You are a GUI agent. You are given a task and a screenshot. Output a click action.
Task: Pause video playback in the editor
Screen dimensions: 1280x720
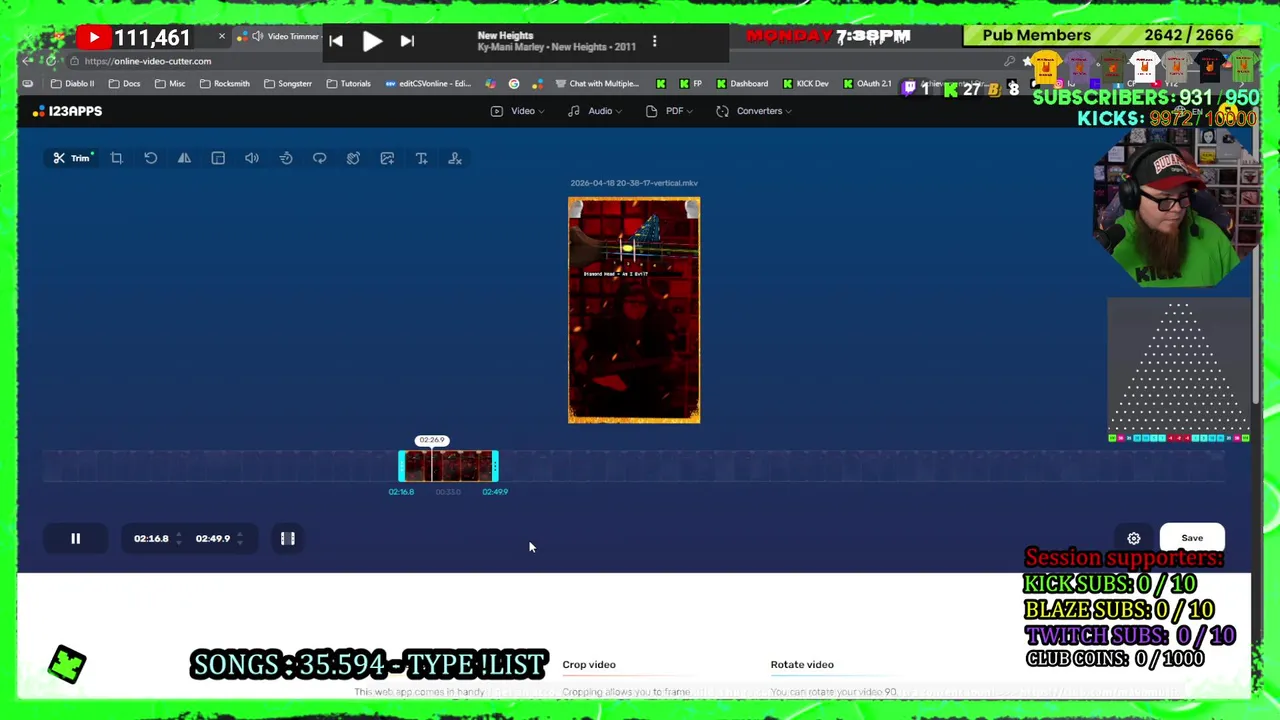coord(75,538)
